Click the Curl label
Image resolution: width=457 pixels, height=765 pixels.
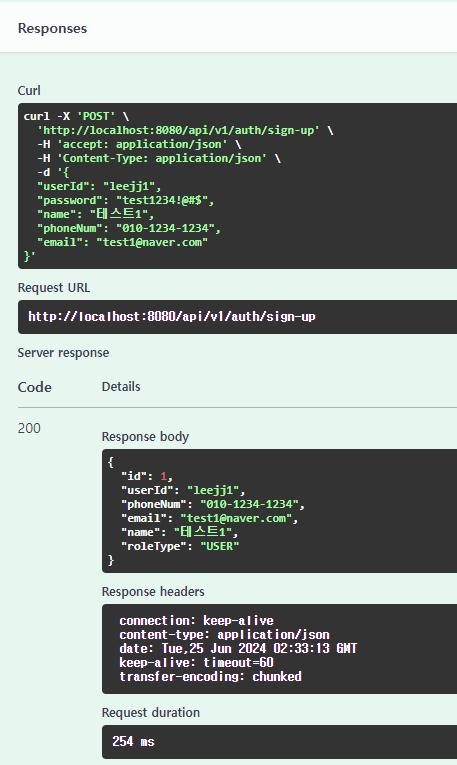tap(29, 91)
